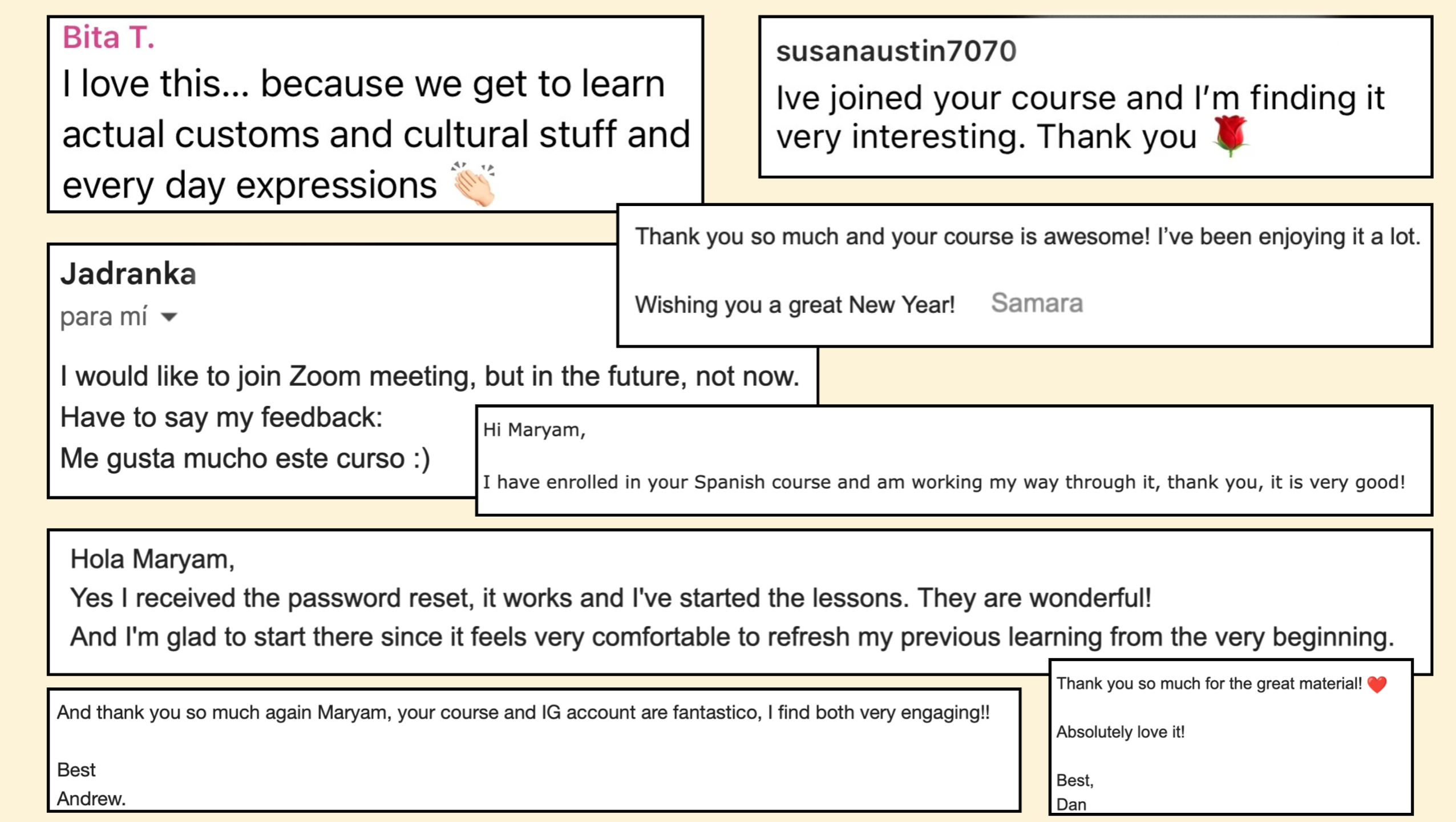Open the Bita T. commenter name
Screen dimensions: 1456x822
tap(108, 38)
